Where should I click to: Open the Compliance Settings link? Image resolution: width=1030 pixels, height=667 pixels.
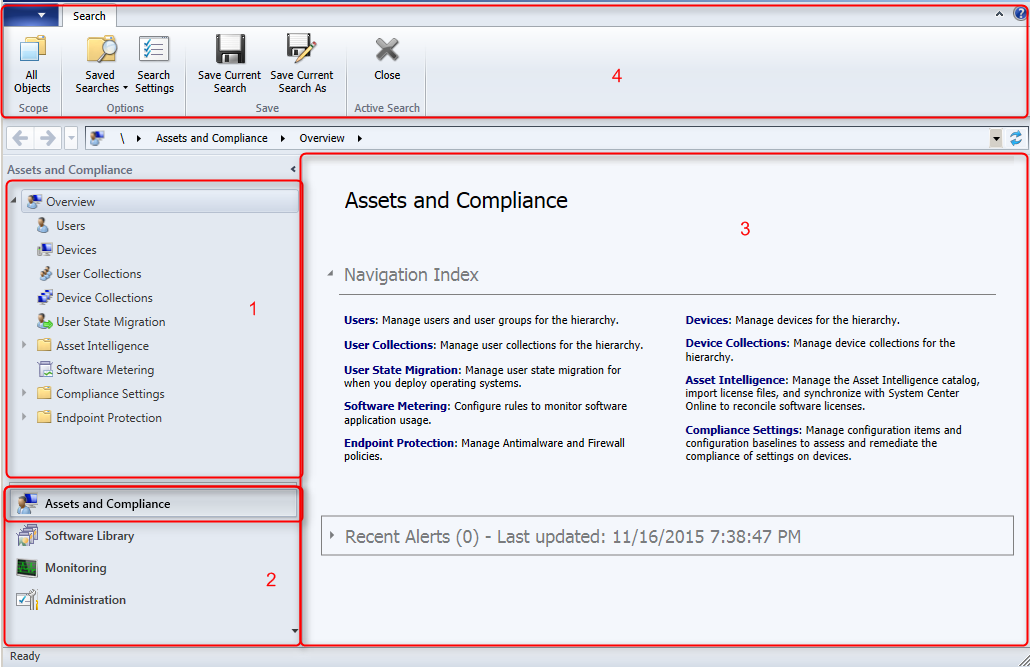tap(742, 430)
